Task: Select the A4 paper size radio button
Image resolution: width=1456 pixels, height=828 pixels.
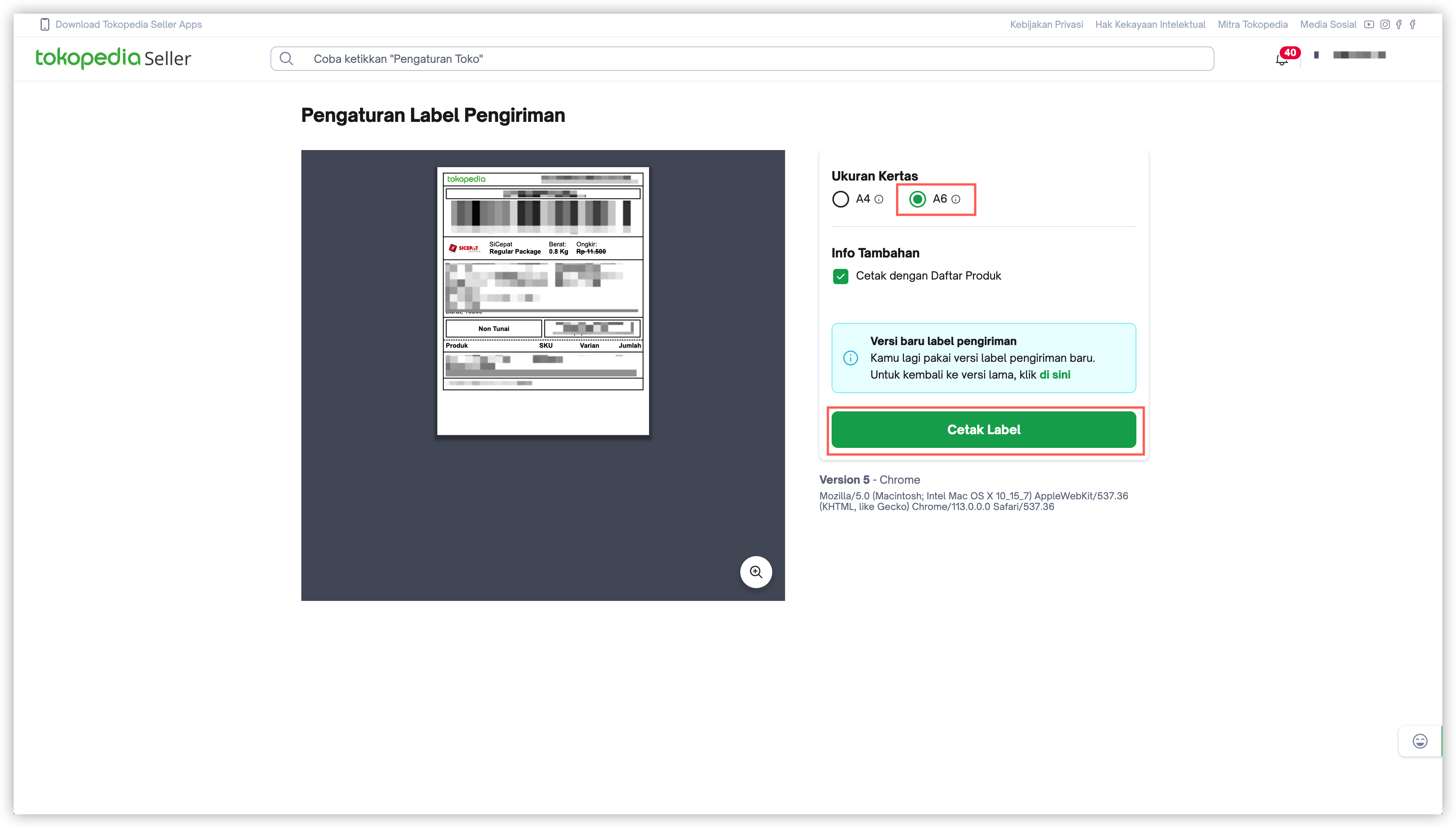Action: point(840,199)
